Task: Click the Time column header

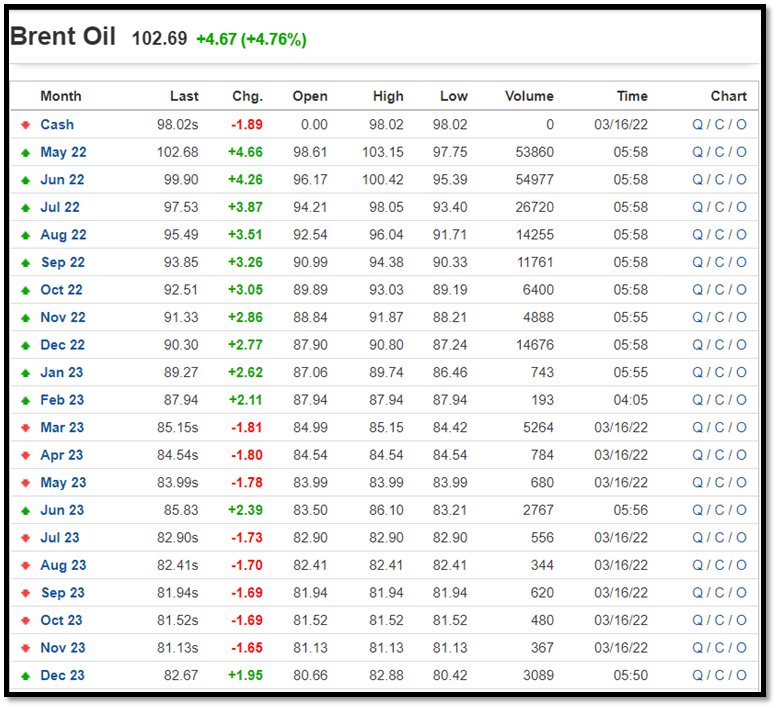Action: (632, 96)
